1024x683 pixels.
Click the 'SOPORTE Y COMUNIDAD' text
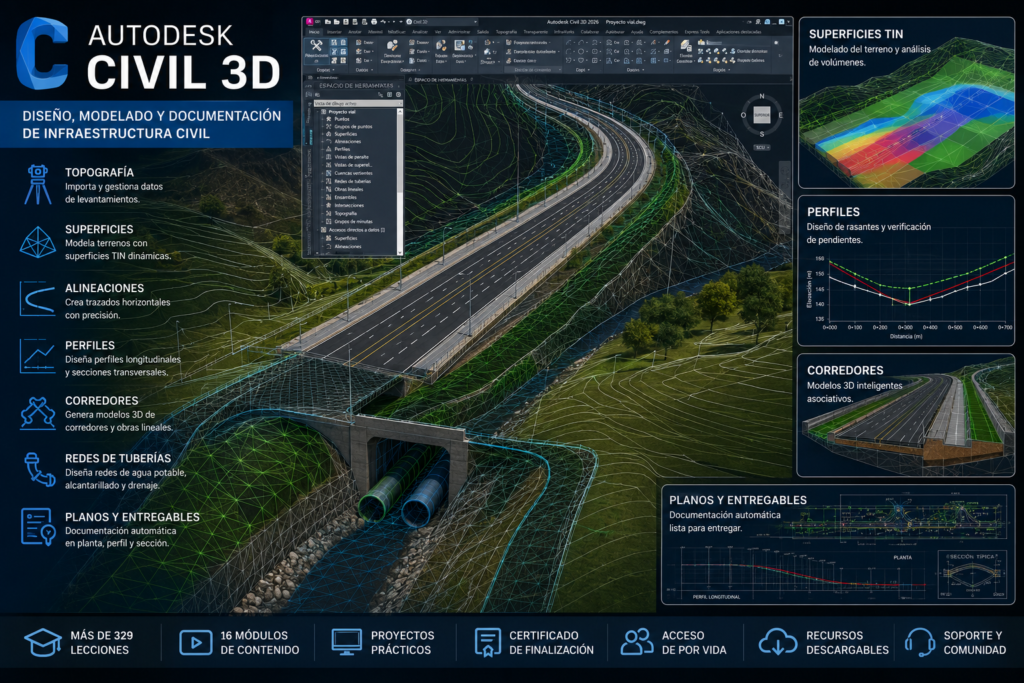(974, 643)
